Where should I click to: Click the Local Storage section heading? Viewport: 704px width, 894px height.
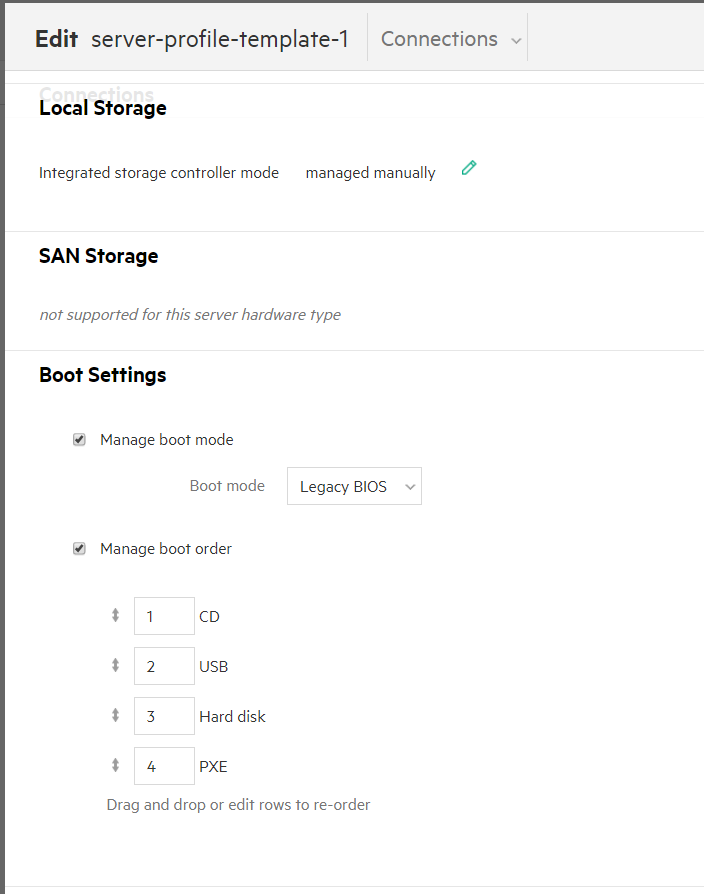pyautogui.click(x=103, y=108)
